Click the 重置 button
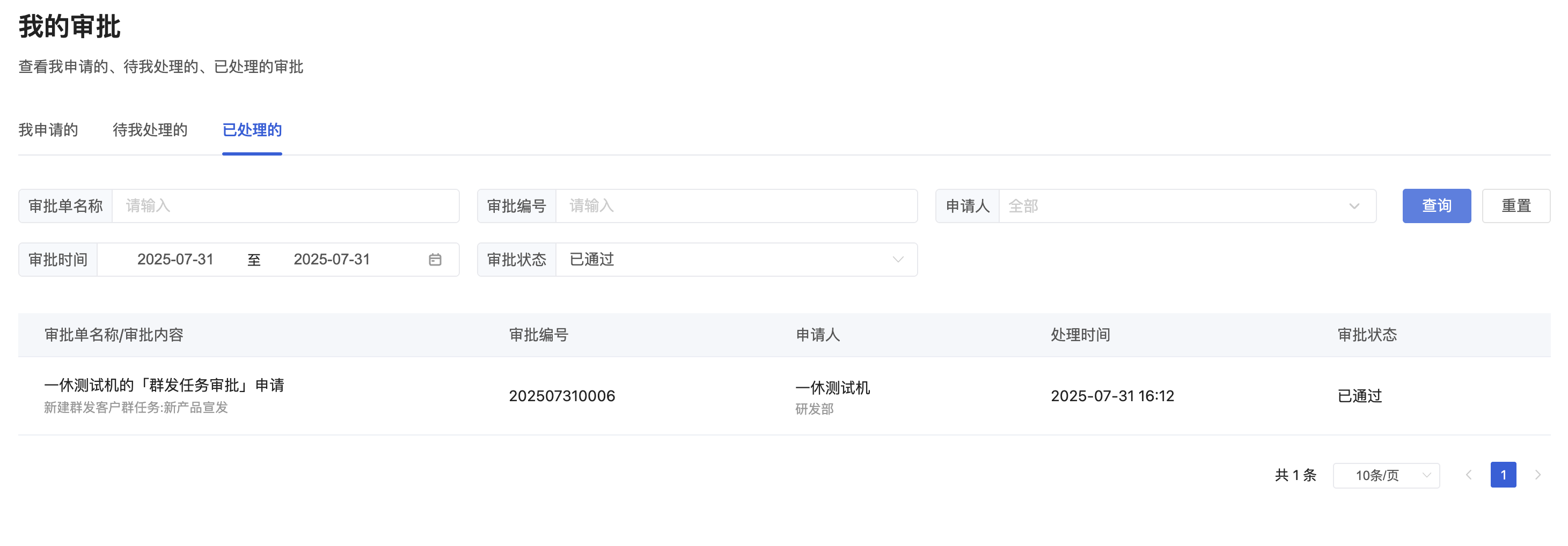Screen dimensions: 1568x546 (1515, 206)
